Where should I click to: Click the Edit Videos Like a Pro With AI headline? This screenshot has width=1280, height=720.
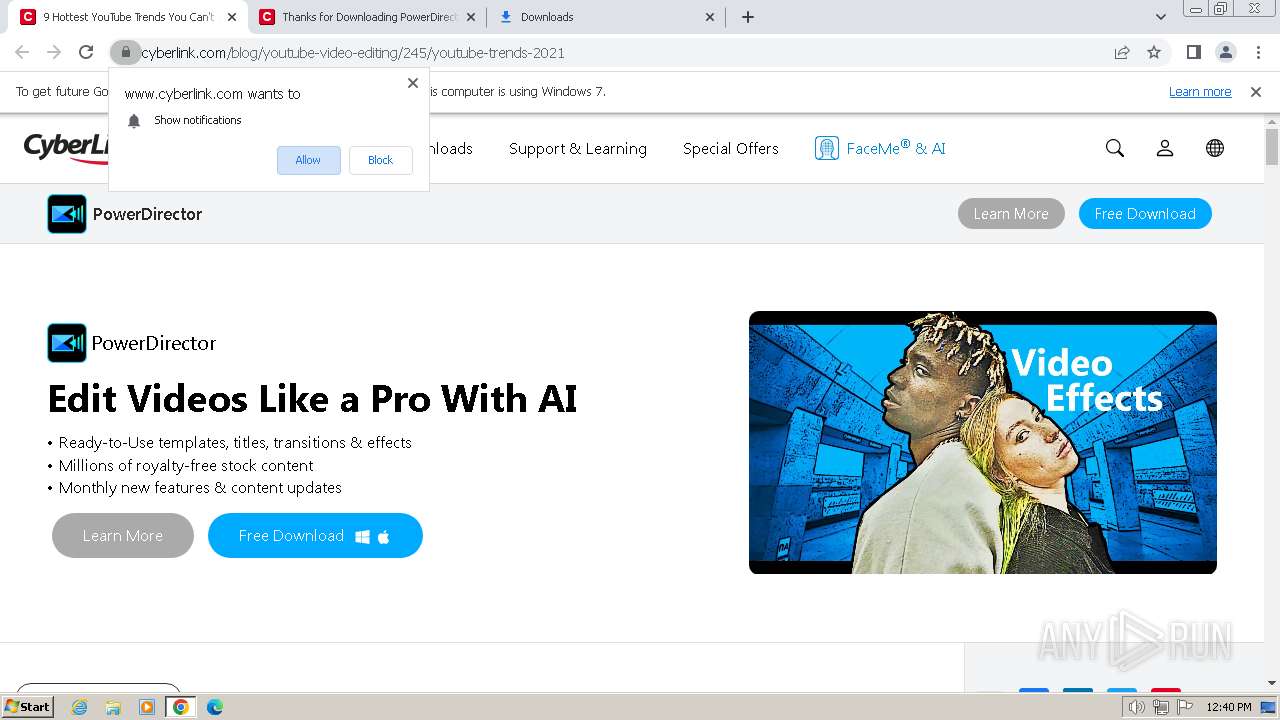click(x=312, y=399)
